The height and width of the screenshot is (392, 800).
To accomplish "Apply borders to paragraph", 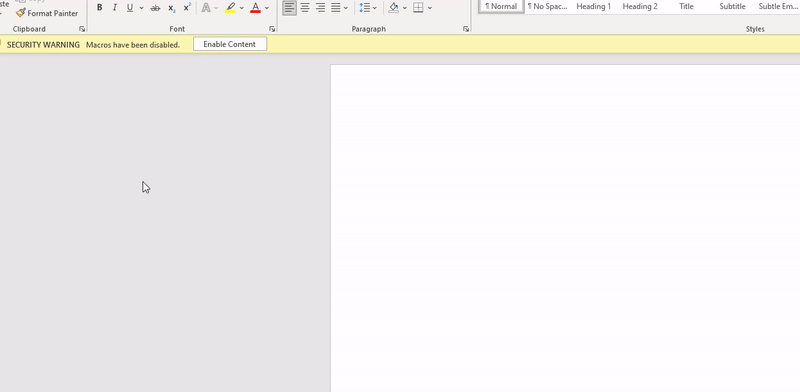I will [x=418, y=8].
